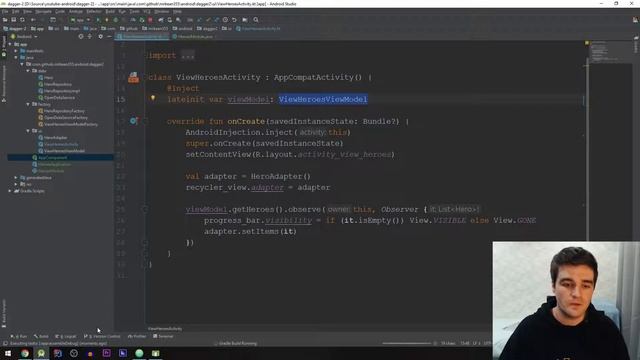This screenshot has width=640, height=360.
Task: Open the Android project view dropdown
Action: coord(25,36)
